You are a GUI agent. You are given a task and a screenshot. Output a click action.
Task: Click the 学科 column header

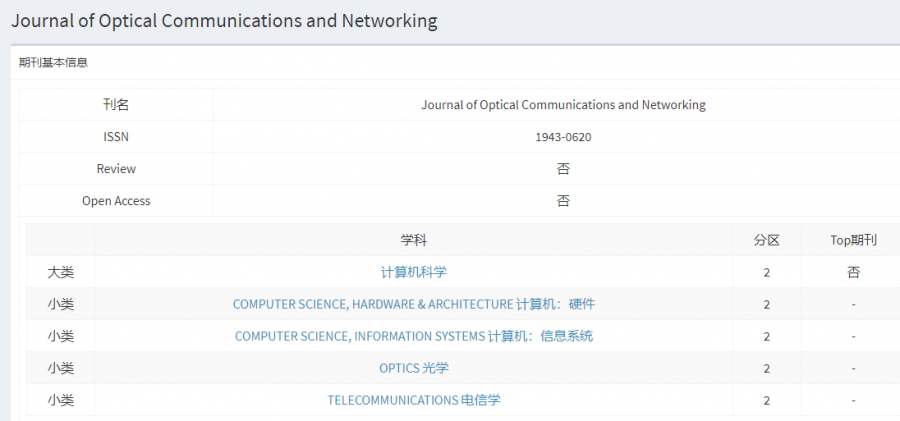(413, 240)
